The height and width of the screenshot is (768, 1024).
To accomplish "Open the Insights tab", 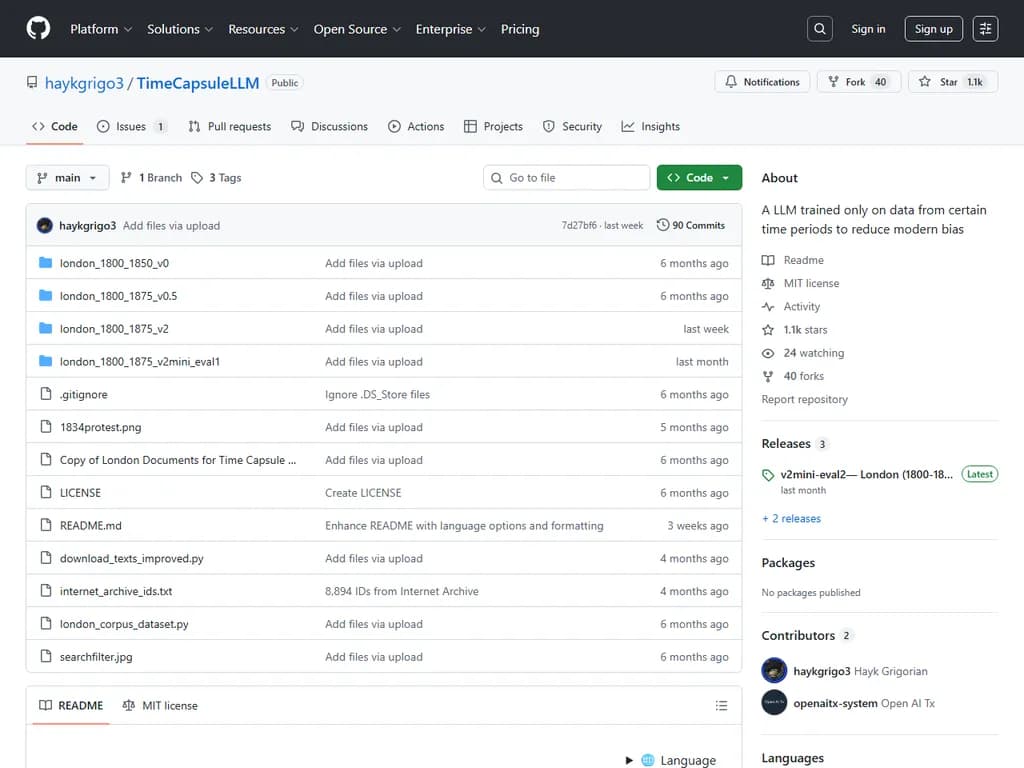I will 650,127.
